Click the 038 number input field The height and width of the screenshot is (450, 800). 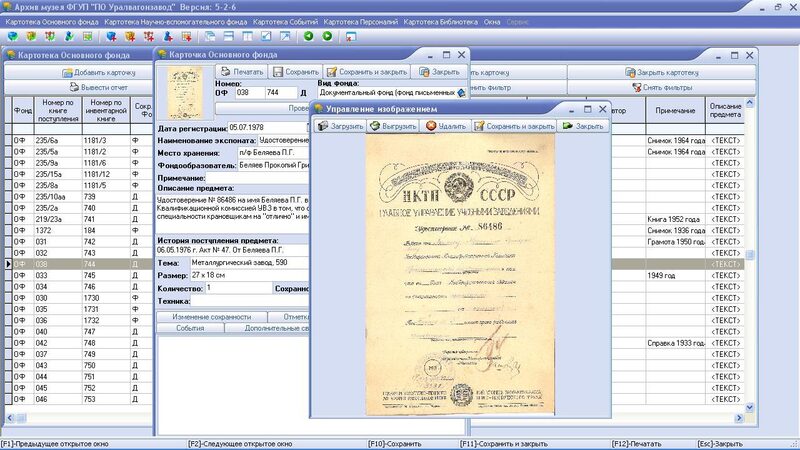tap(250, 93)
